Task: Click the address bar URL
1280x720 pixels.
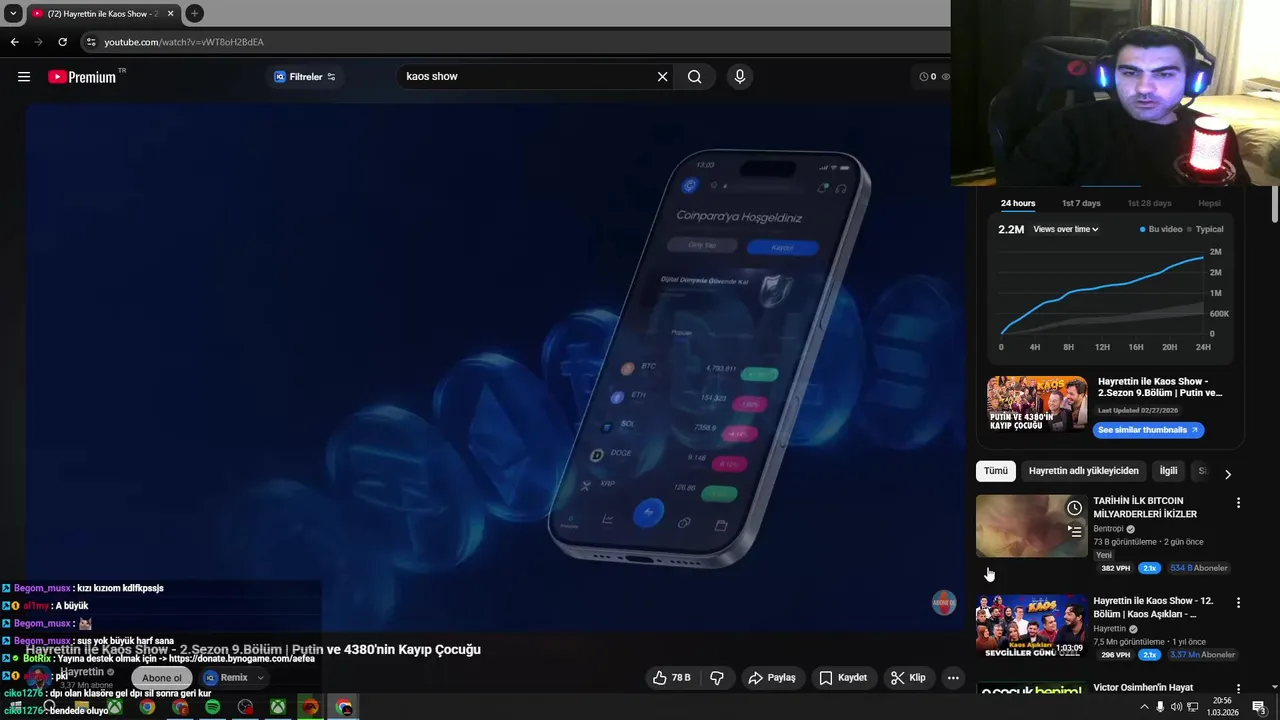Action: [x=184, y=42]
